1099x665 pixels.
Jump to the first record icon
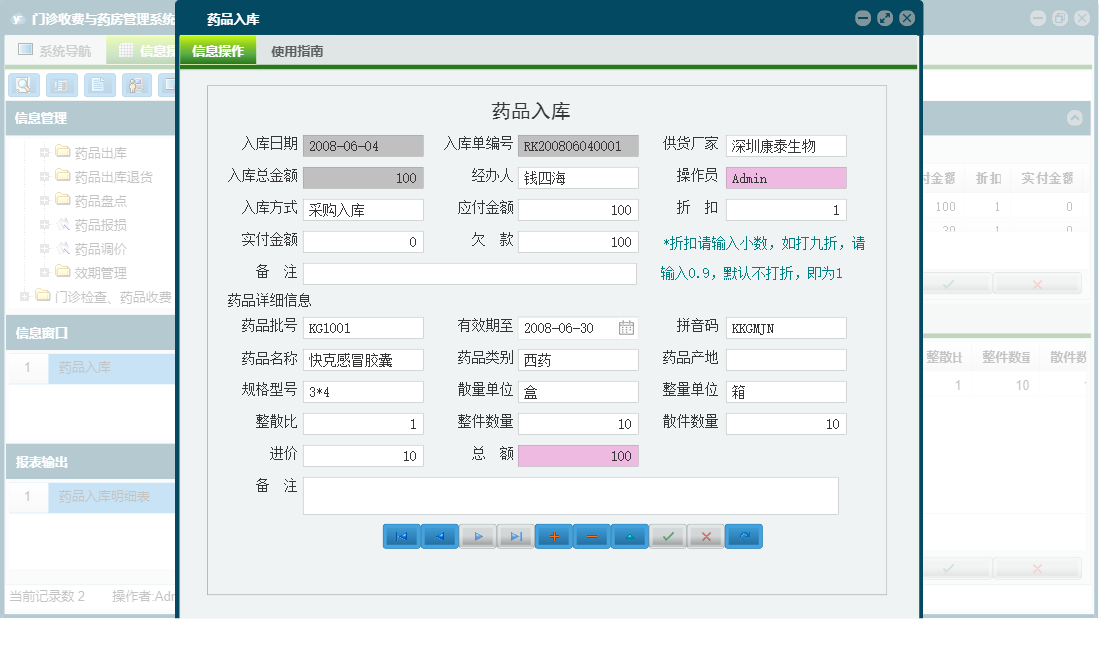[x=401, y=536]
